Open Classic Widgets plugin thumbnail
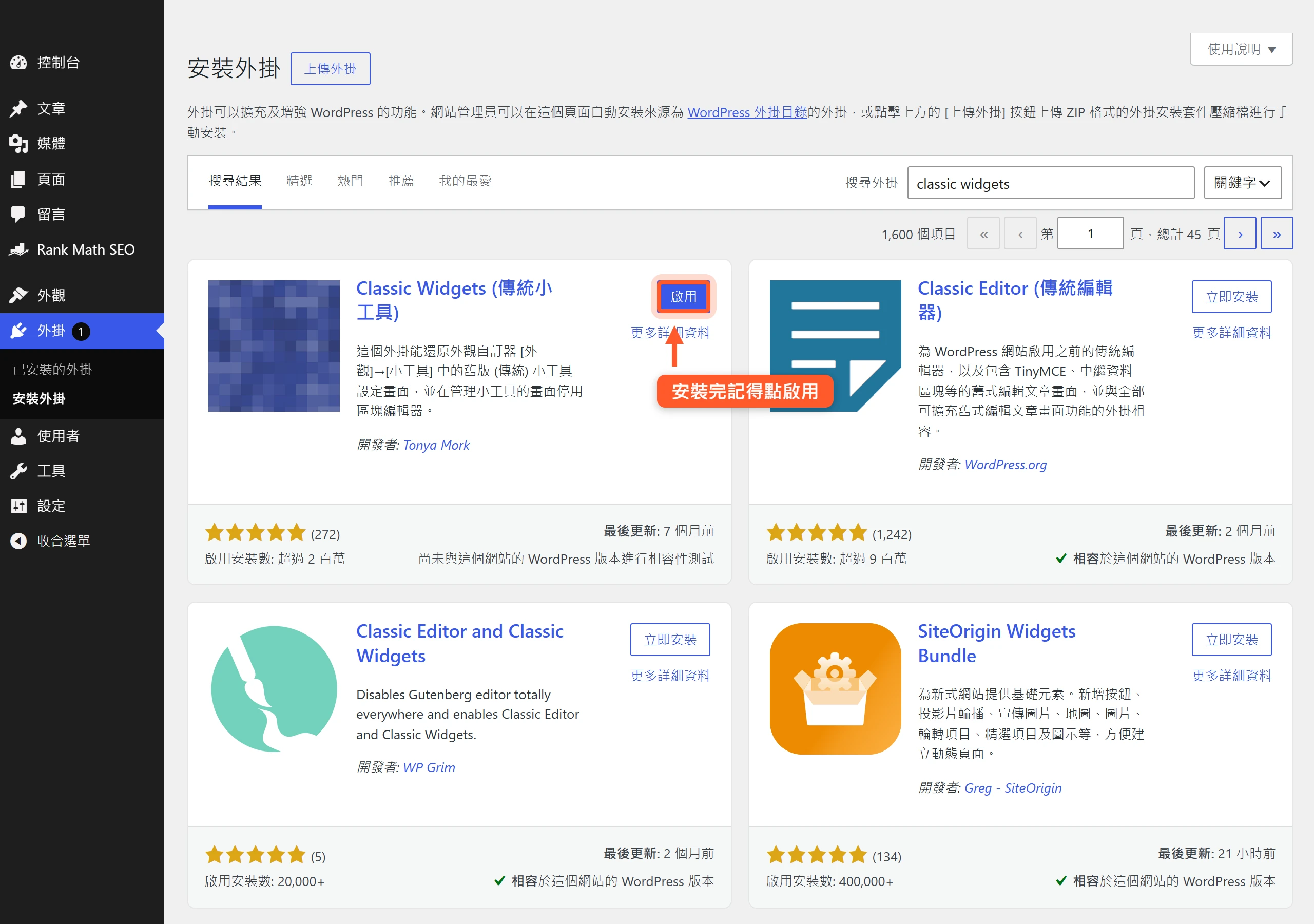The height and width of the screenshot is (924, 1314). pos(274,346)
